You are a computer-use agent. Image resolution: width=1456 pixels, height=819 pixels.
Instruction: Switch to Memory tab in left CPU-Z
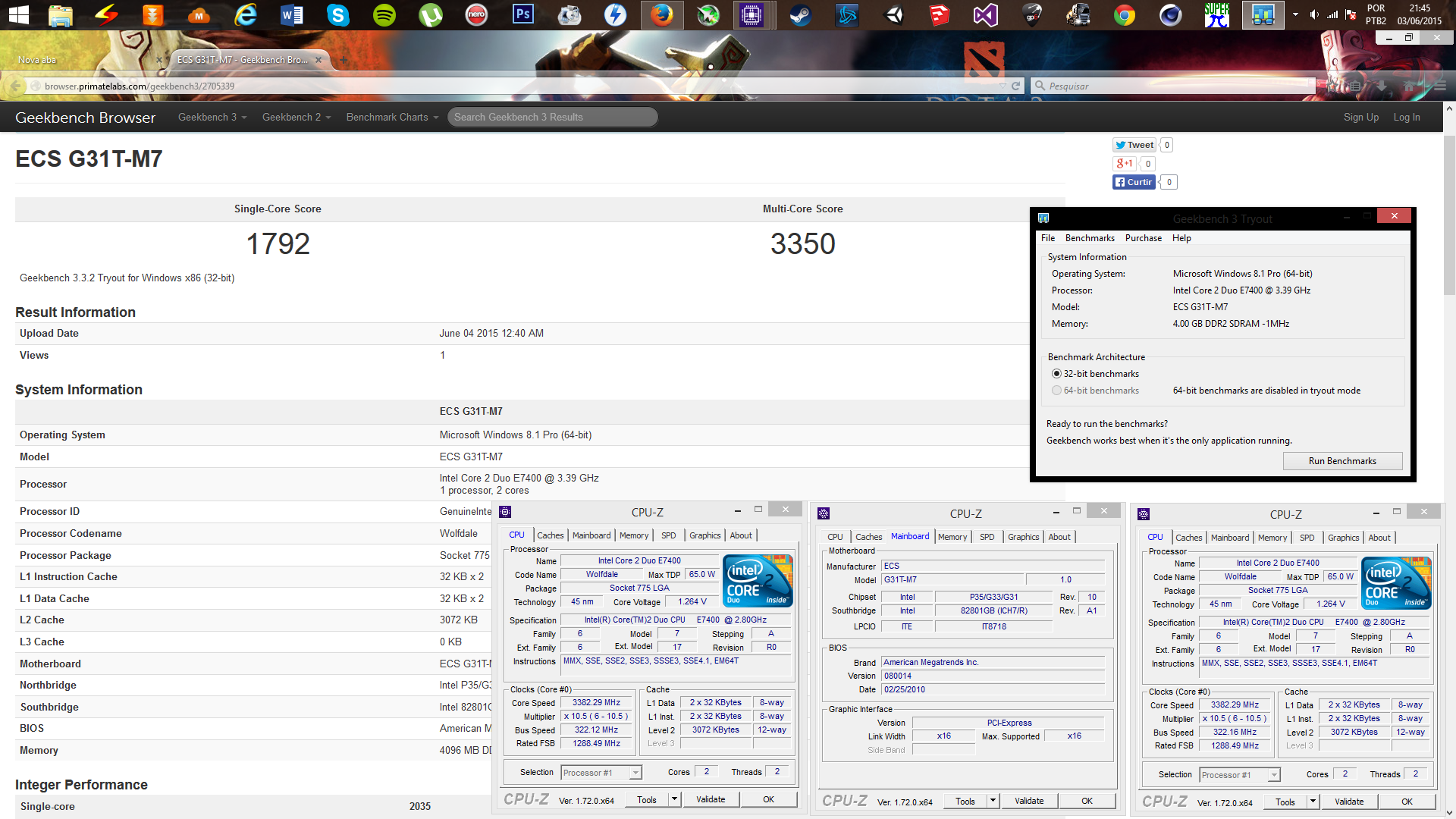tap(634, 535)
